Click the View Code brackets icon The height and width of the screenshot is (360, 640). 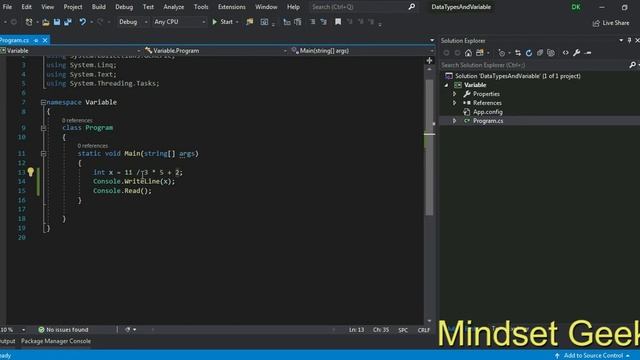[x=566, y=53]
